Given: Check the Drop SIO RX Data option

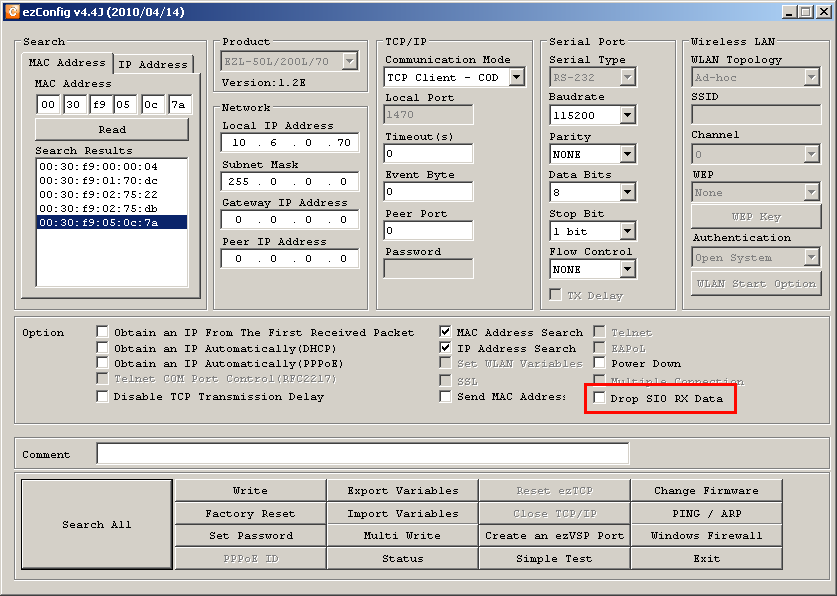Looking at the screenshot, I should (599, 398).
